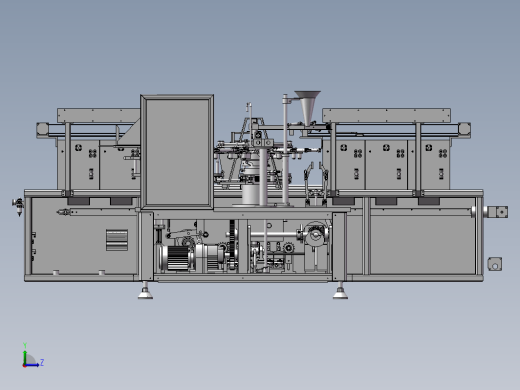
Task: Select the right leveling foot under the frame
Action: [x=340, y=291]
